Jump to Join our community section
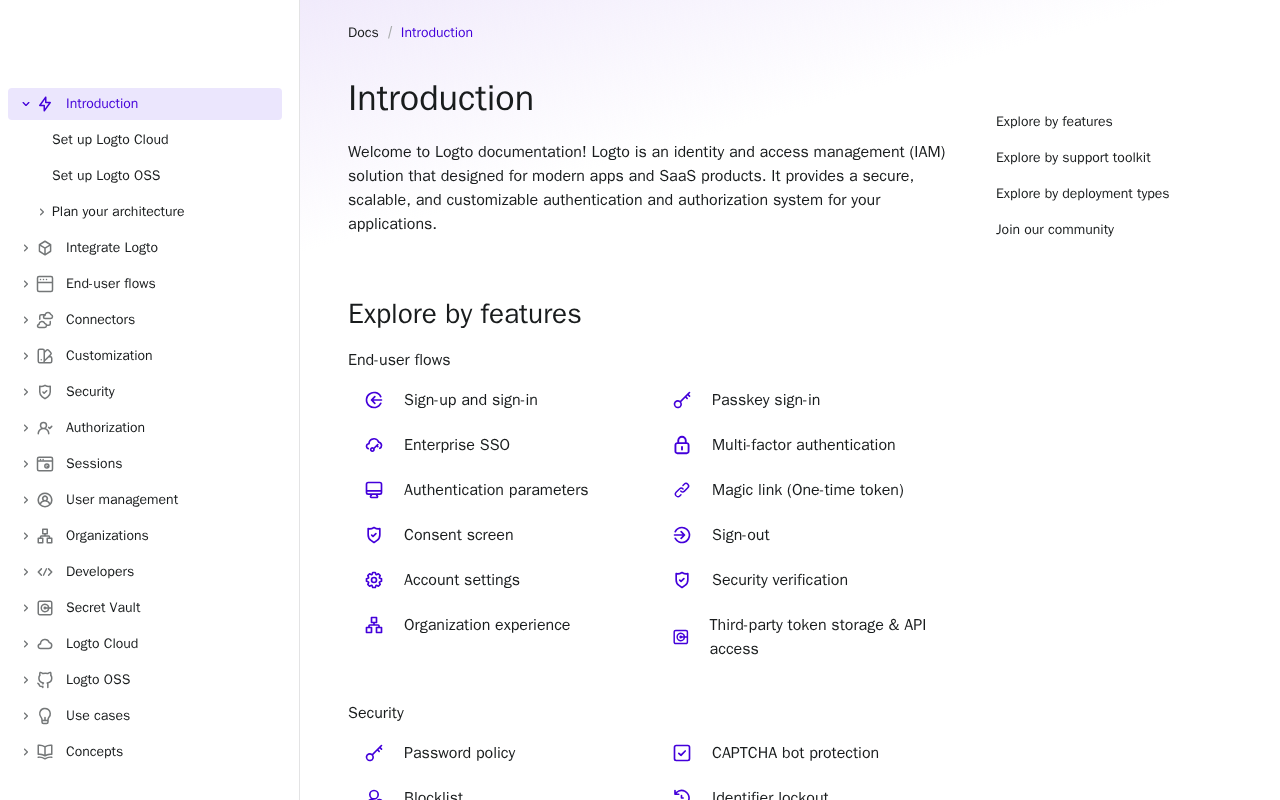 click(1054, 230)
